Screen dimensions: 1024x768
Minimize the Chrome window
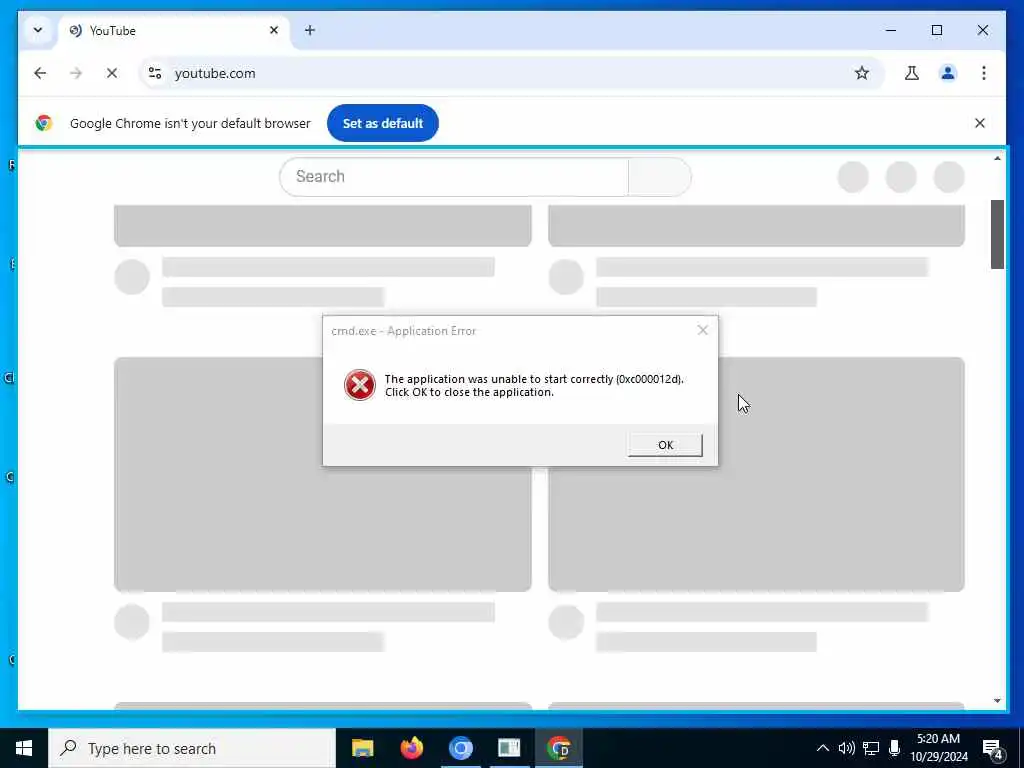click(x=891, y=30)
